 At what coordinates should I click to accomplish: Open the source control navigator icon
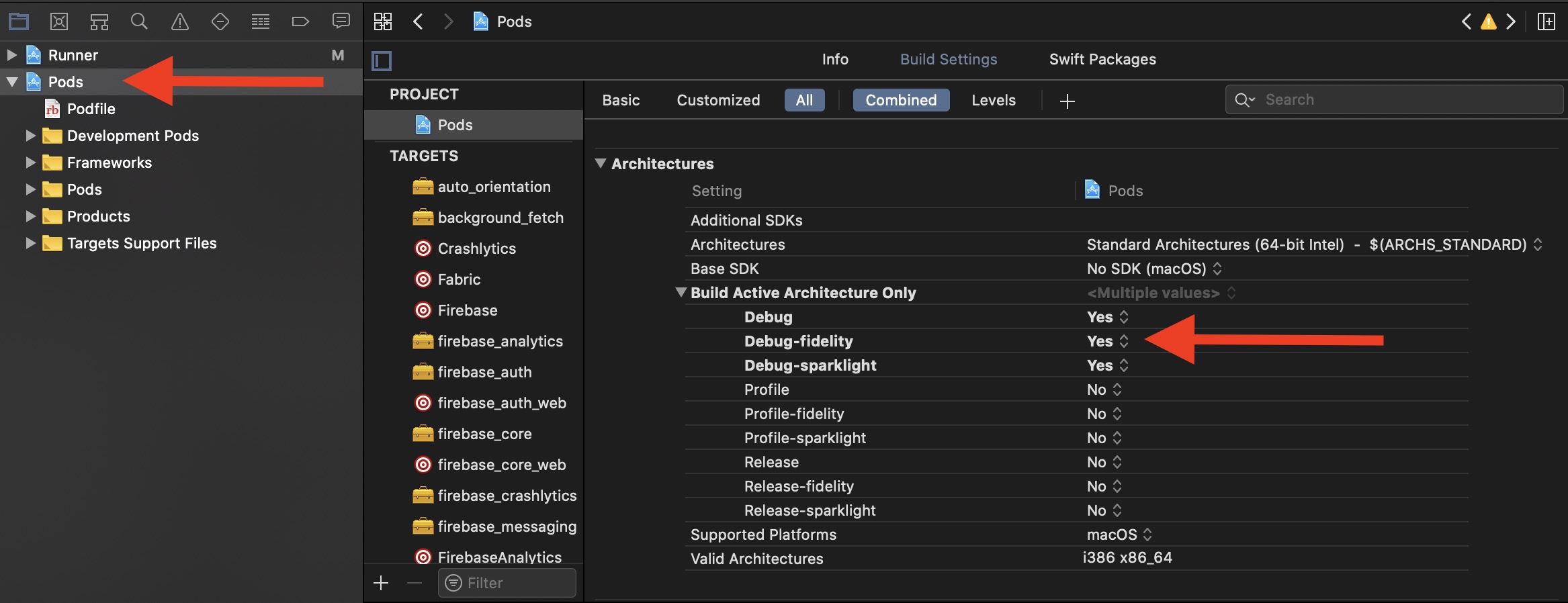pyautogui.click(x=59, y=21)
